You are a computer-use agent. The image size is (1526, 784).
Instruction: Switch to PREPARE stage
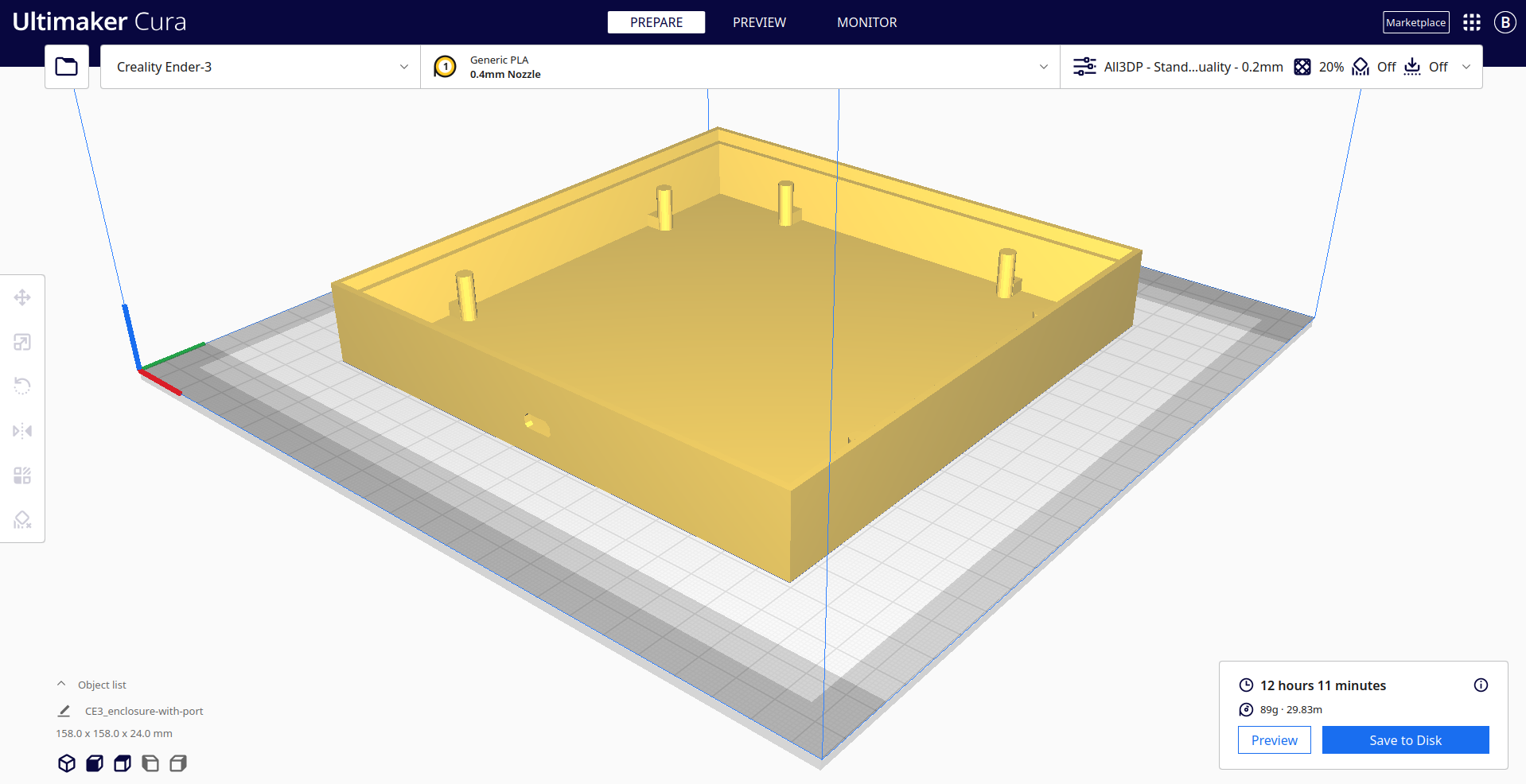[x=656, y=22]
